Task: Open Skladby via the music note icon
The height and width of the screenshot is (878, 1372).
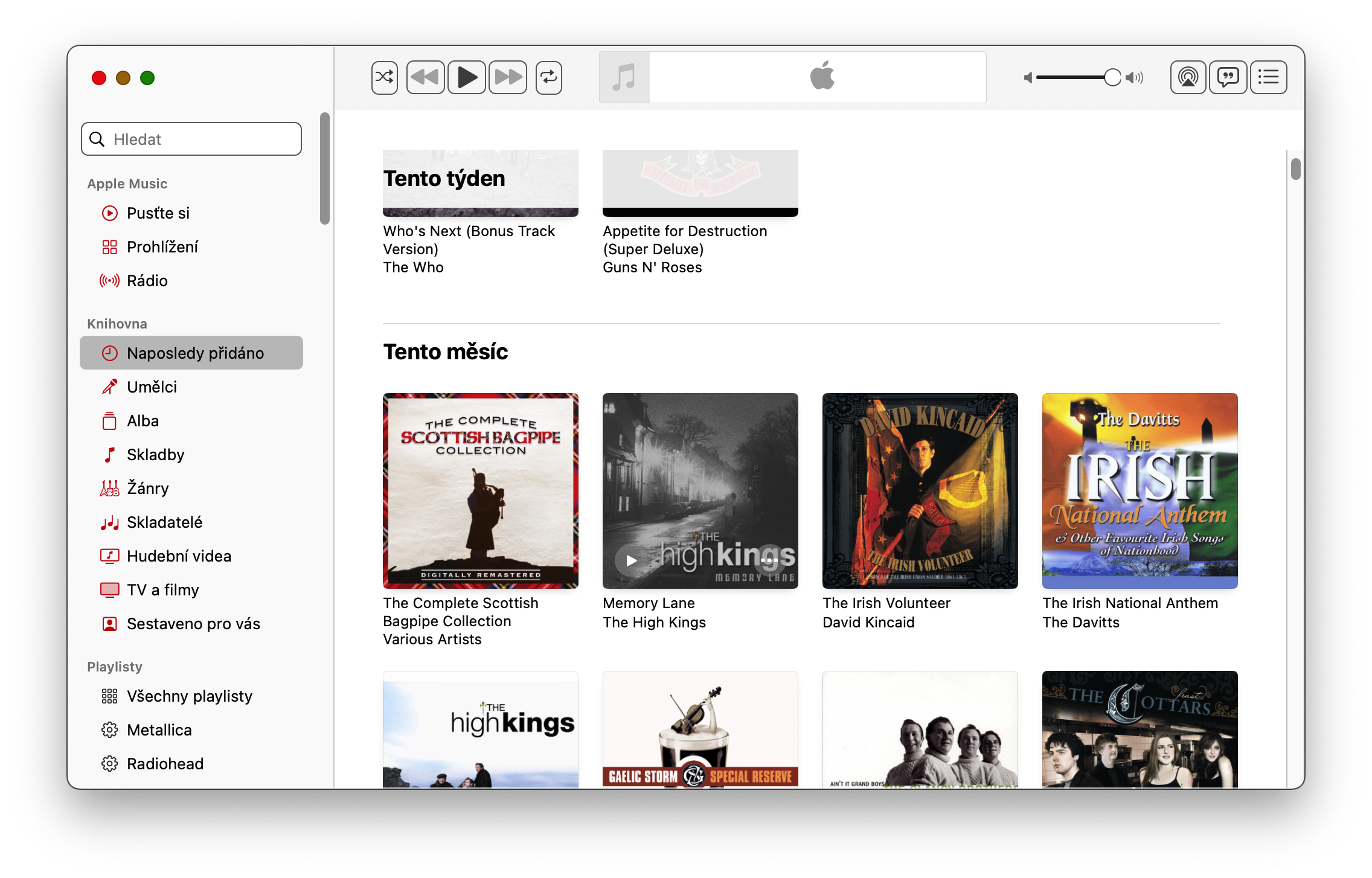Action: coord(110,454)
